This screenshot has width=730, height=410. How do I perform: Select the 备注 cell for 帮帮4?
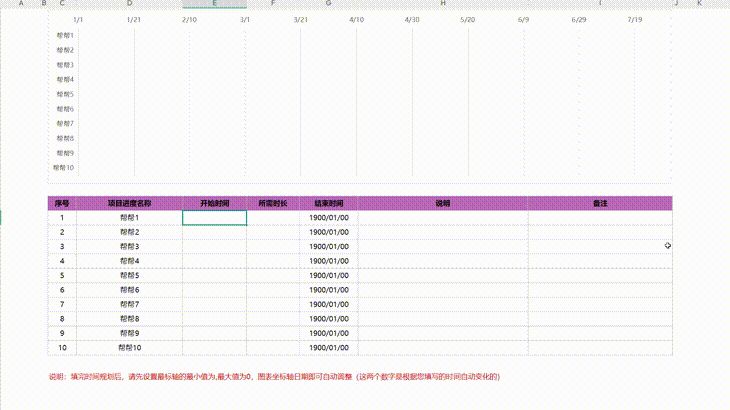click(x=600, y=261)
